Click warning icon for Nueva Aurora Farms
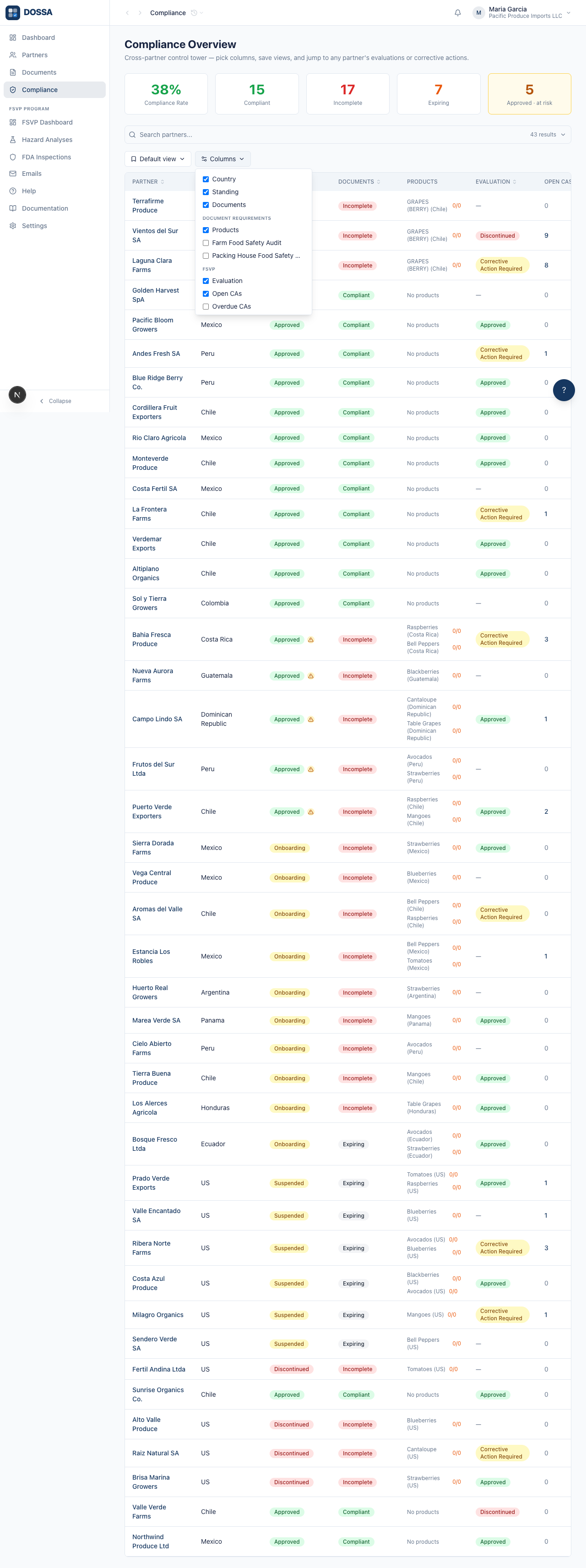The width and height of the screenshot is (586, 1568). click(311, 675)
